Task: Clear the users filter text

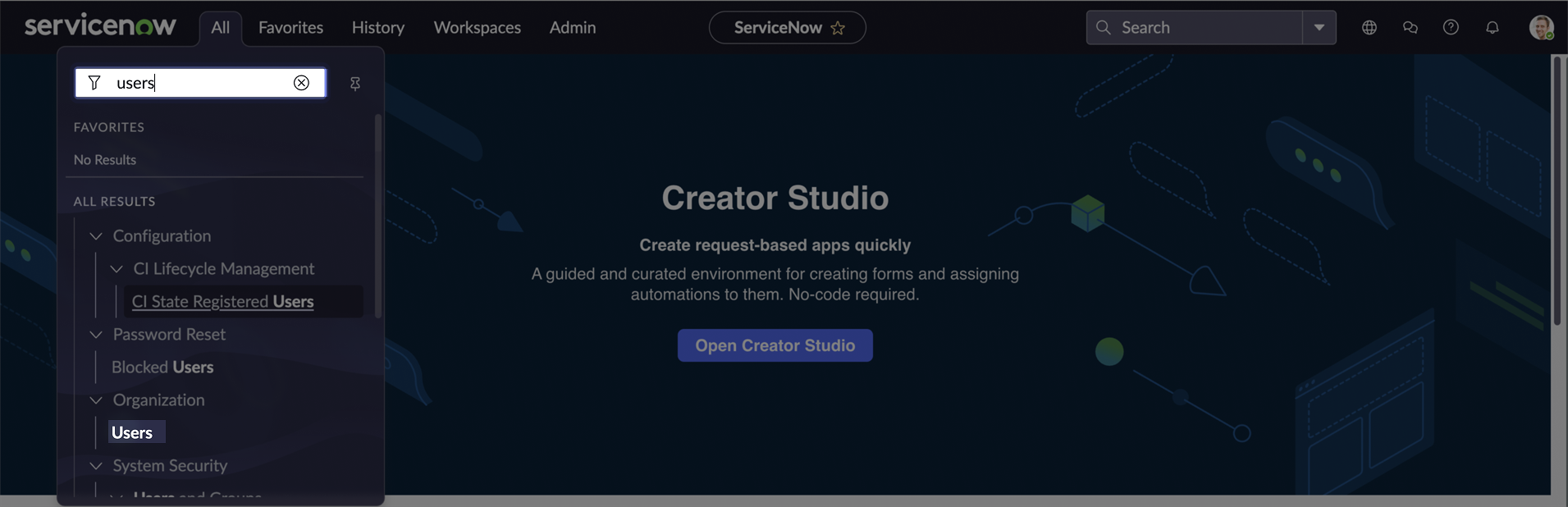Action: [301, 83]
